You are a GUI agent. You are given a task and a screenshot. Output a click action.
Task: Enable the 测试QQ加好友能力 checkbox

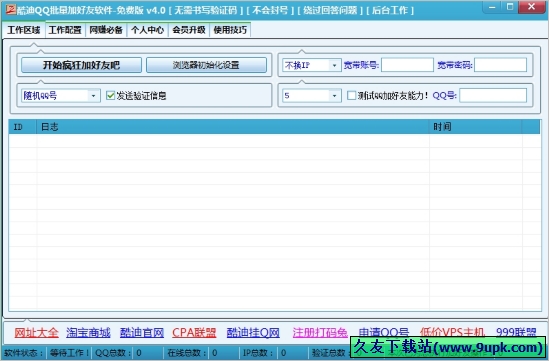[351, 96]
